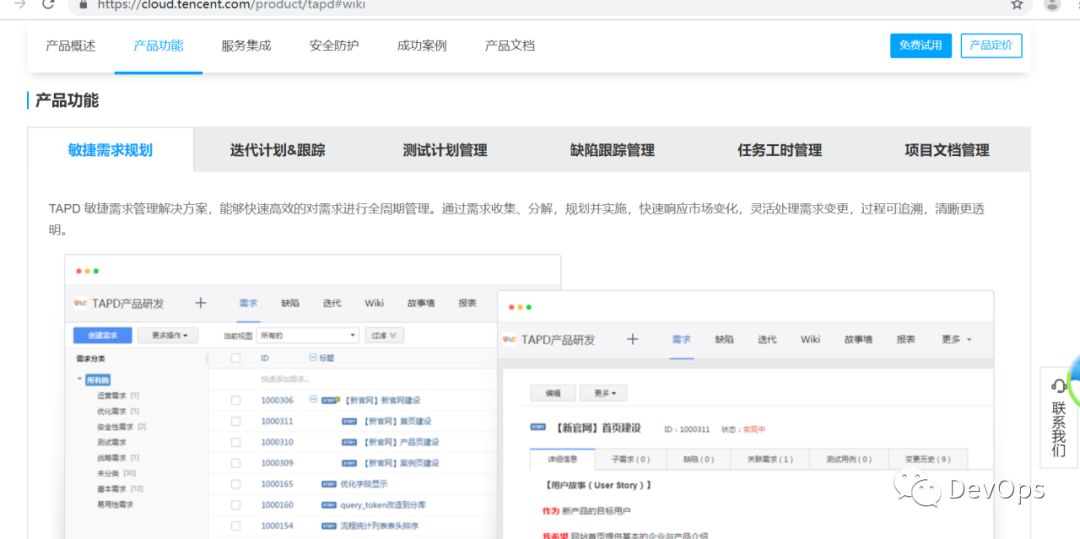Viewport: 1080px width, 539px height.
Task: Select the 缺陷跟踪管理 feature tab
Action: point(612,150)
